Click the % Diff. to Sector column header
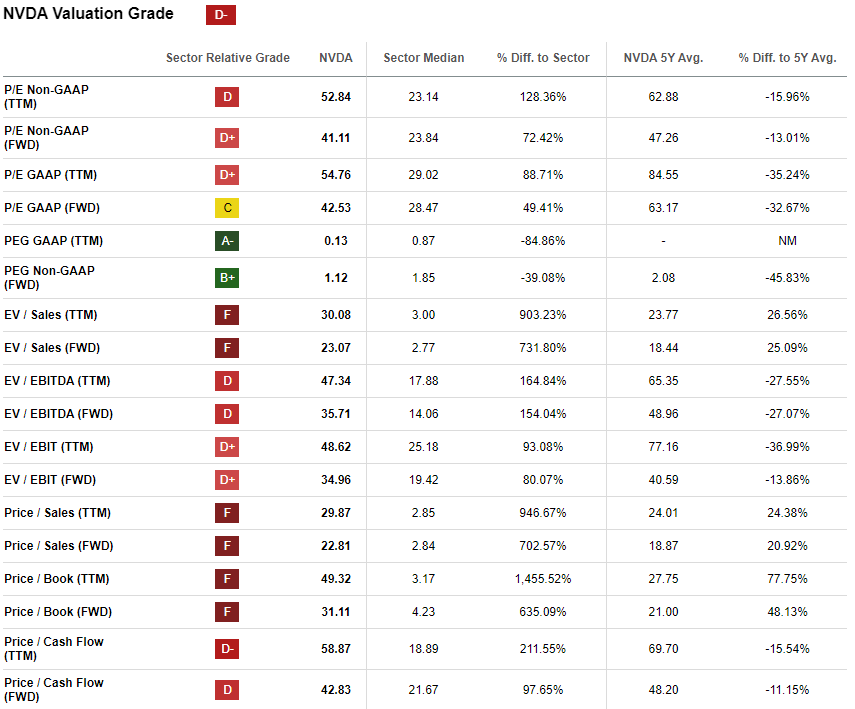 pos(543,58)
